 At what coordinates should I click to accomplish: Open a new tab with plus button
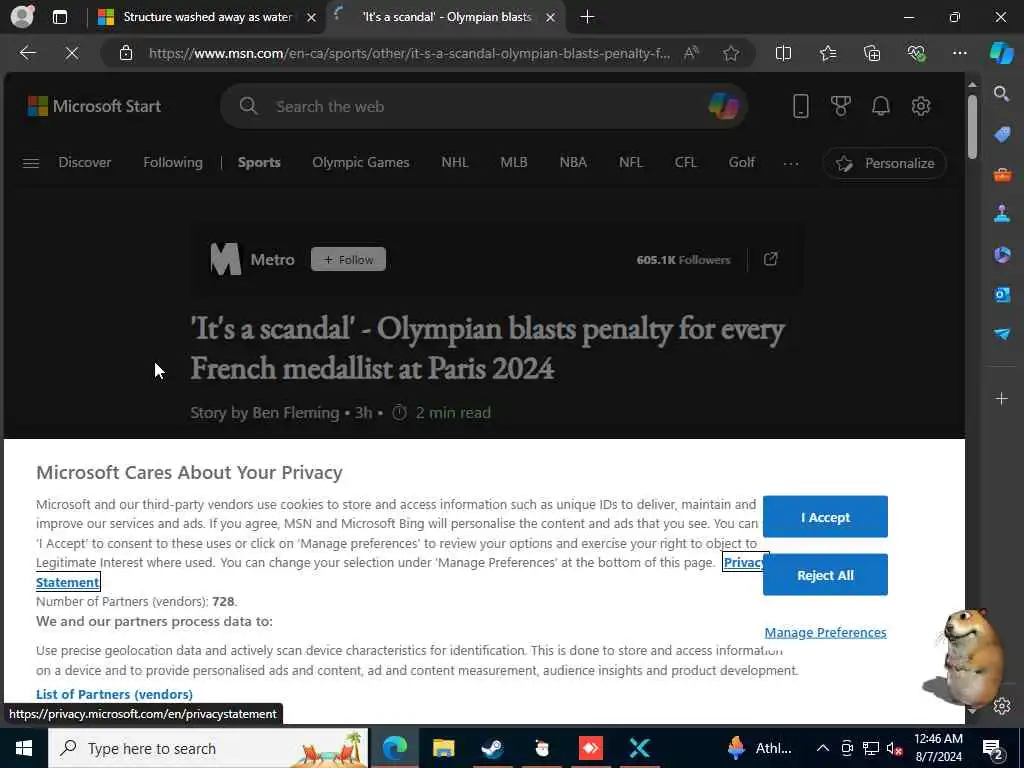587,17
